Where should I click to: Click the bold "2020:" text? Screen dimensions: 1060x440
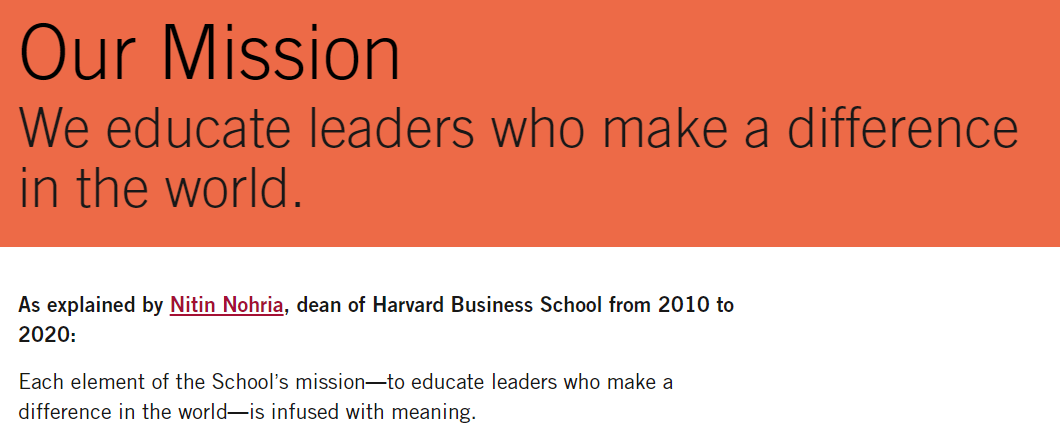pyautogui.click(x=47, y=335)
